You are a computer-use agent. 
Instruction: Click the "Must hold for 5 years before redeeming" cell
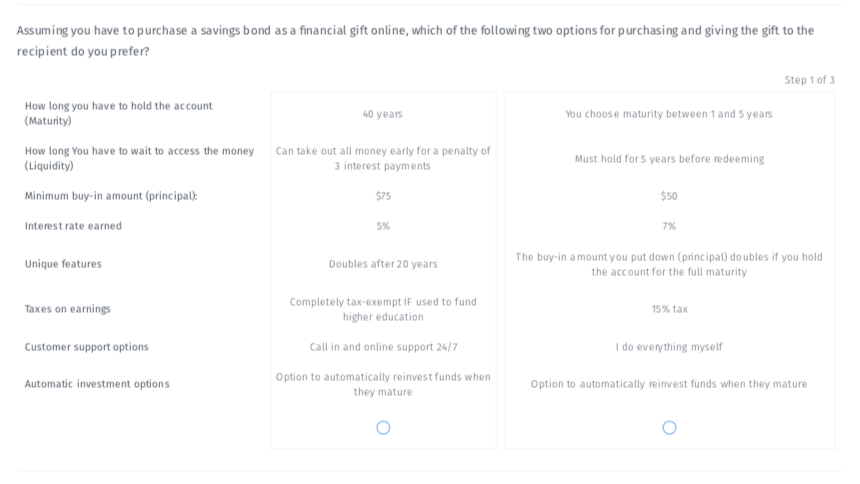(669, 159)
